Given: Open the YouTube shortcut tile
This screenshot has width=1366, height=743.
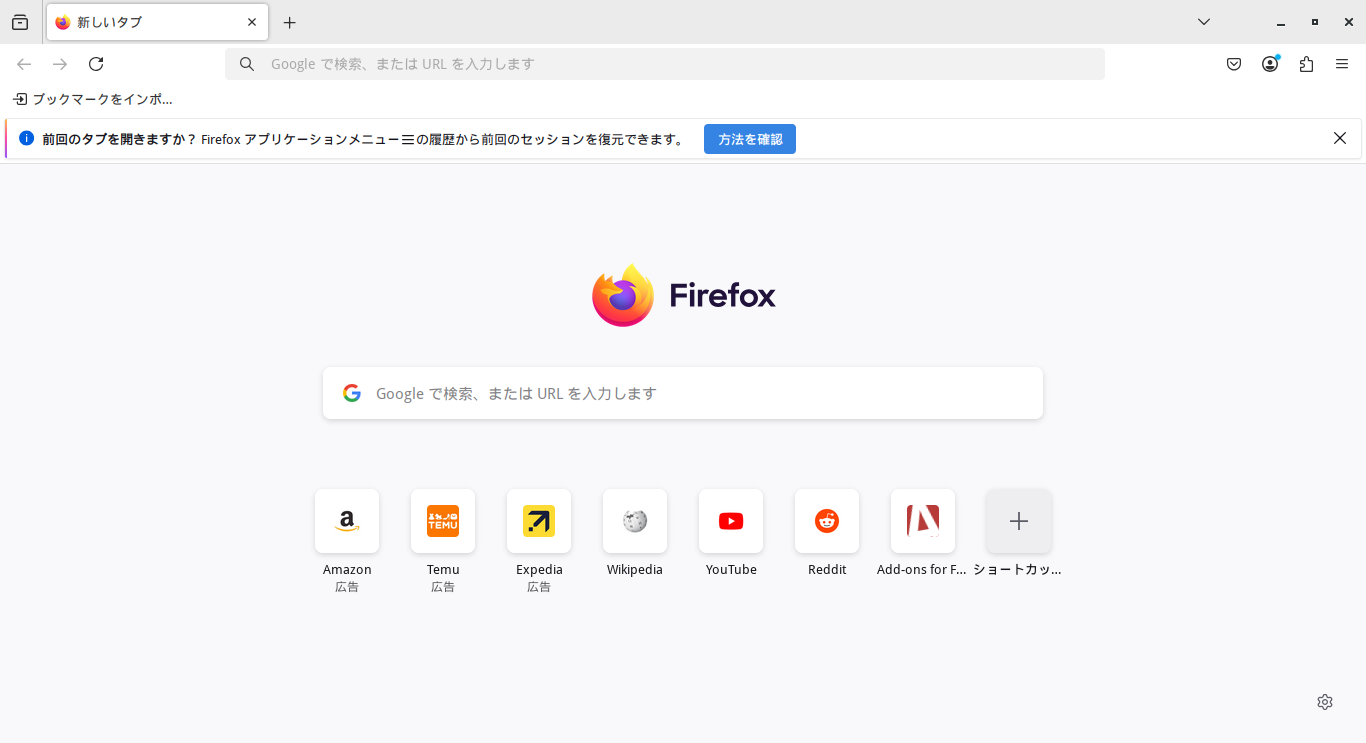Looking at the screenshot, I should click(731, 521).
